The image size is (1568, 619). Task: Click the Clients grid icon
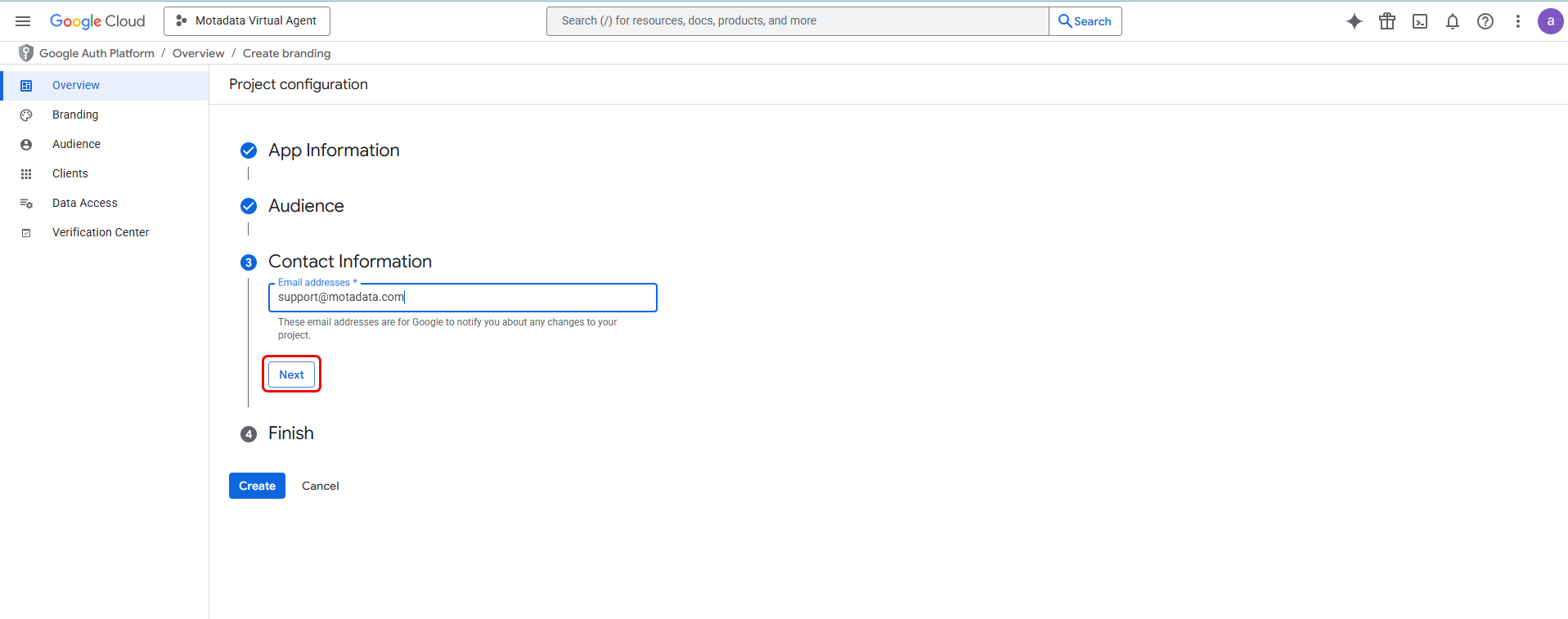click(x=26, y=174)
